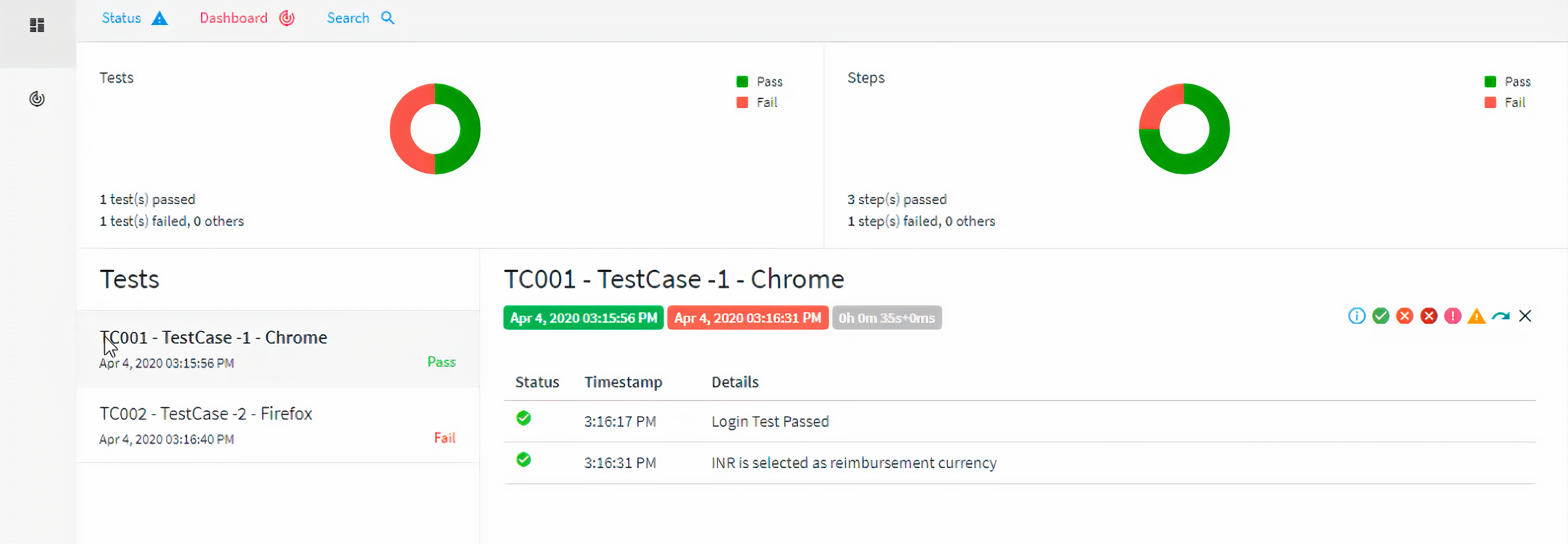Image resolution: width=1568 pixels, height=544 pixels.
Task: Filter steps by green pass checkmark icon
Action: tap(1381, 316)
